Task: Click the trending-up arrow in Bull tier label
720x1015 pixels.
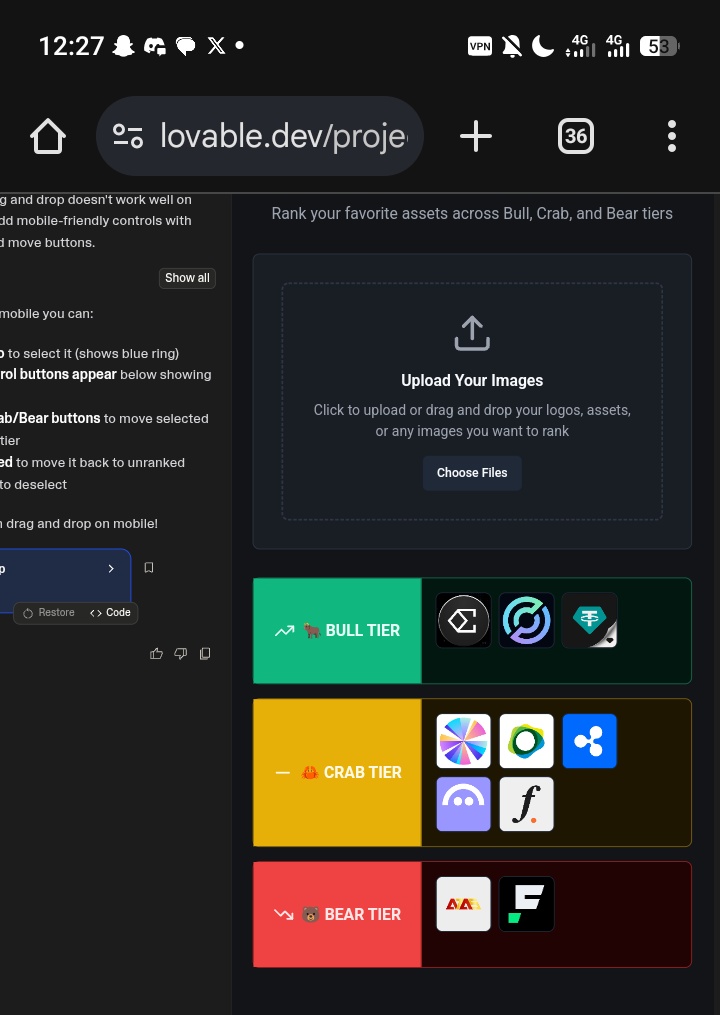Action: pyautogui.click(x=284, y=630)
